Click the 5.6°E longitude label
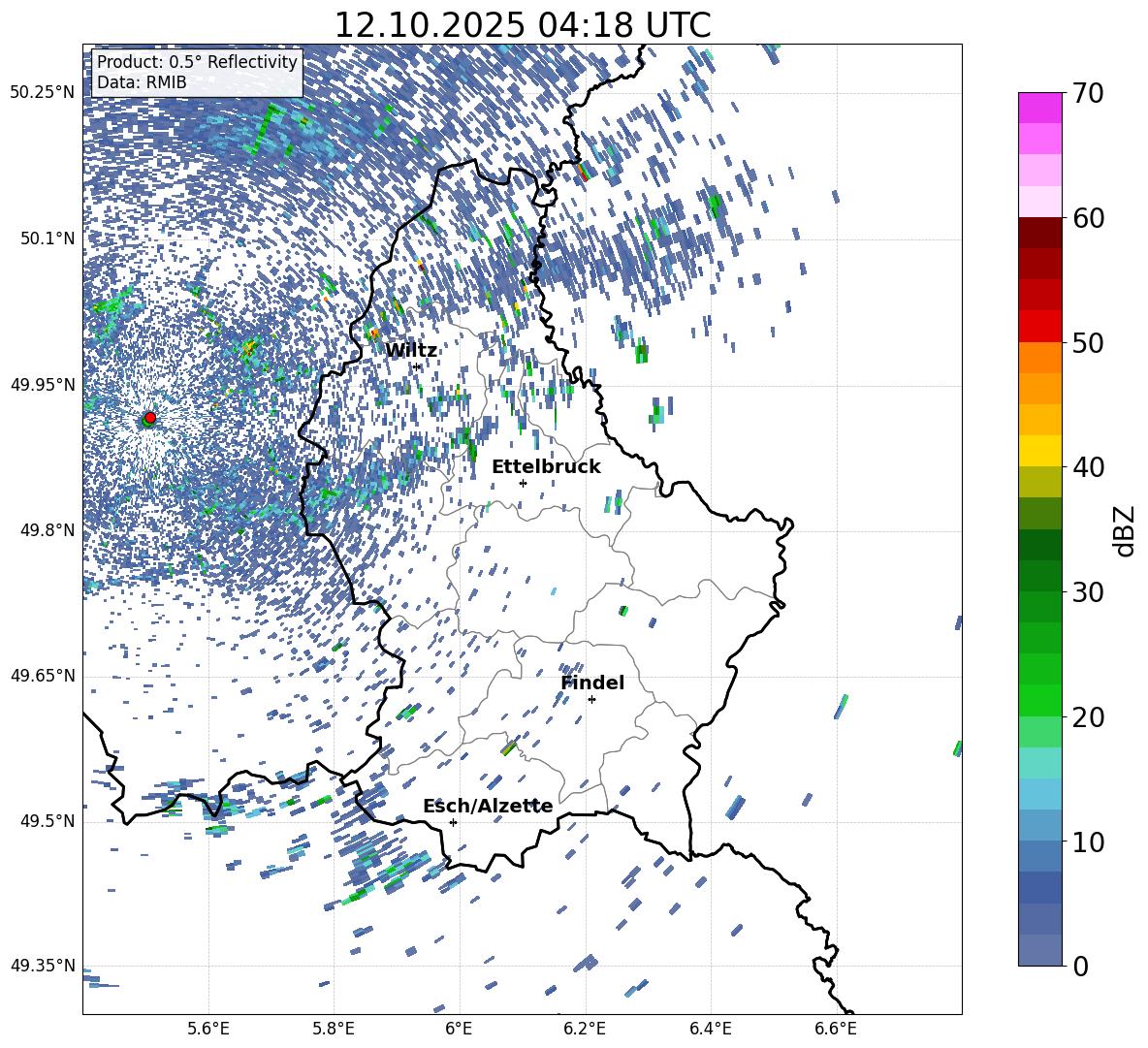 click(208, 1029)
